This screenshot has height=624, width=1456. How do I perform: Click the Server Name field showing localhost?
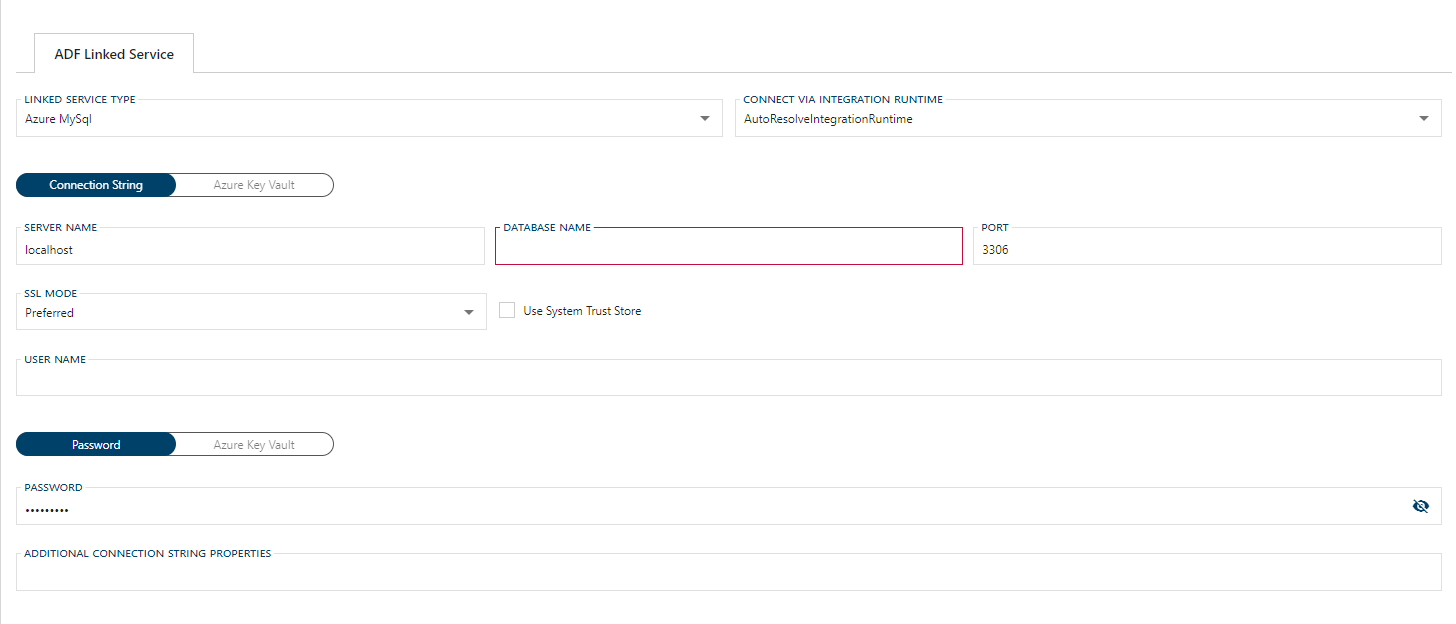[x=250, y=250]
